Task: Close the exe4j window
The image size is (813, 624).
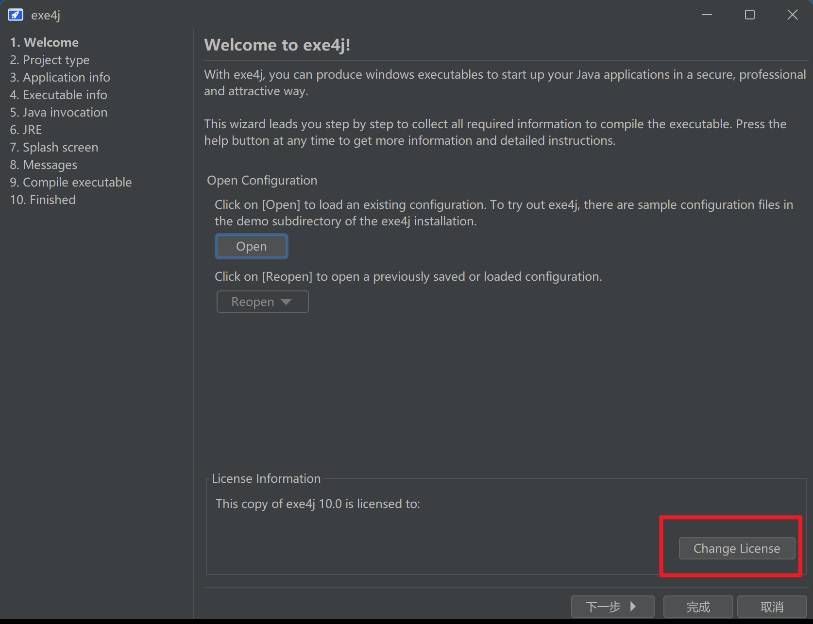Action: pos(792,15)
